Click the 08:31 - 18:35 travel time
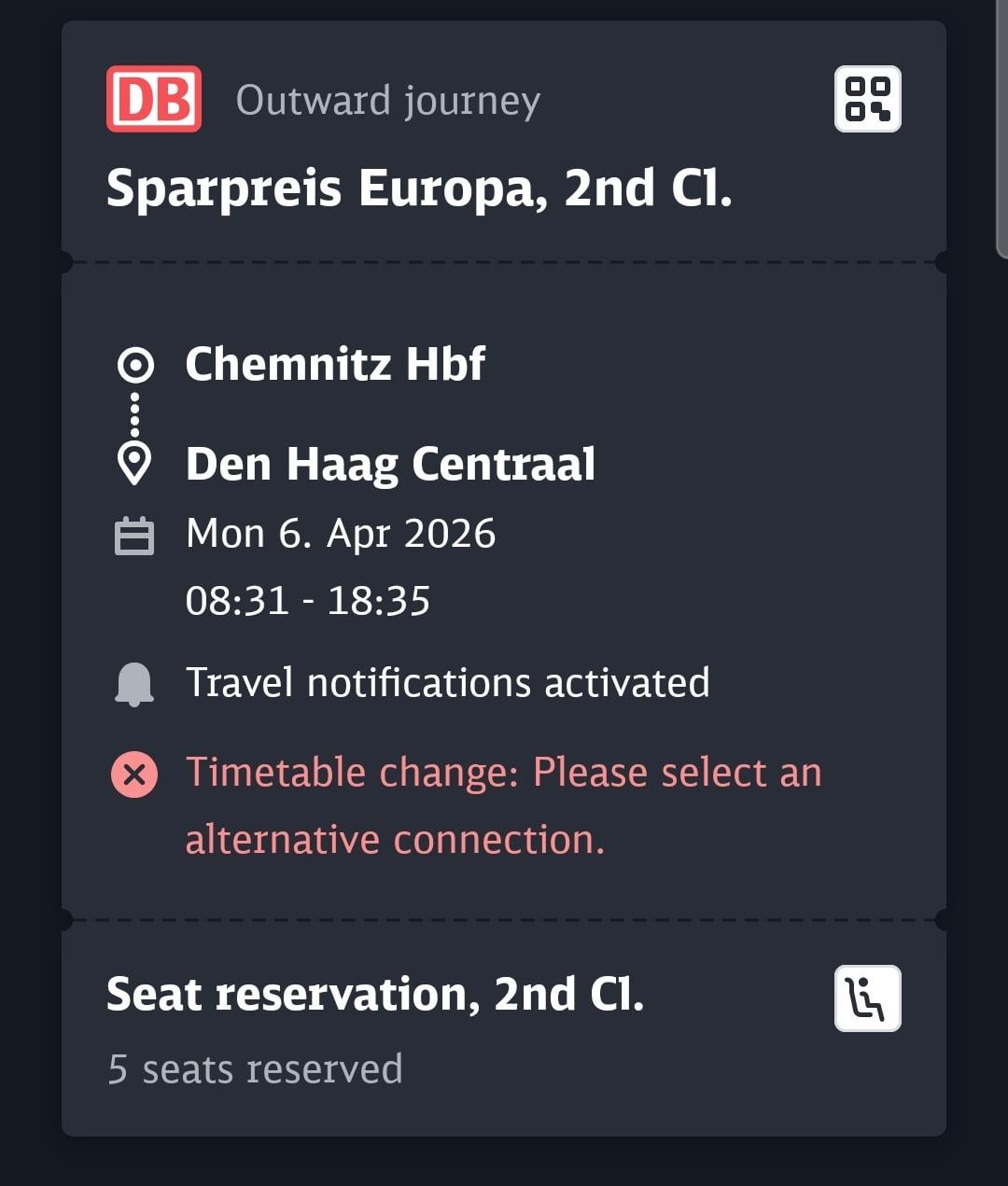Viewport: 1008px width, 1186px height. pyautogui.click(x=308, y=601)
